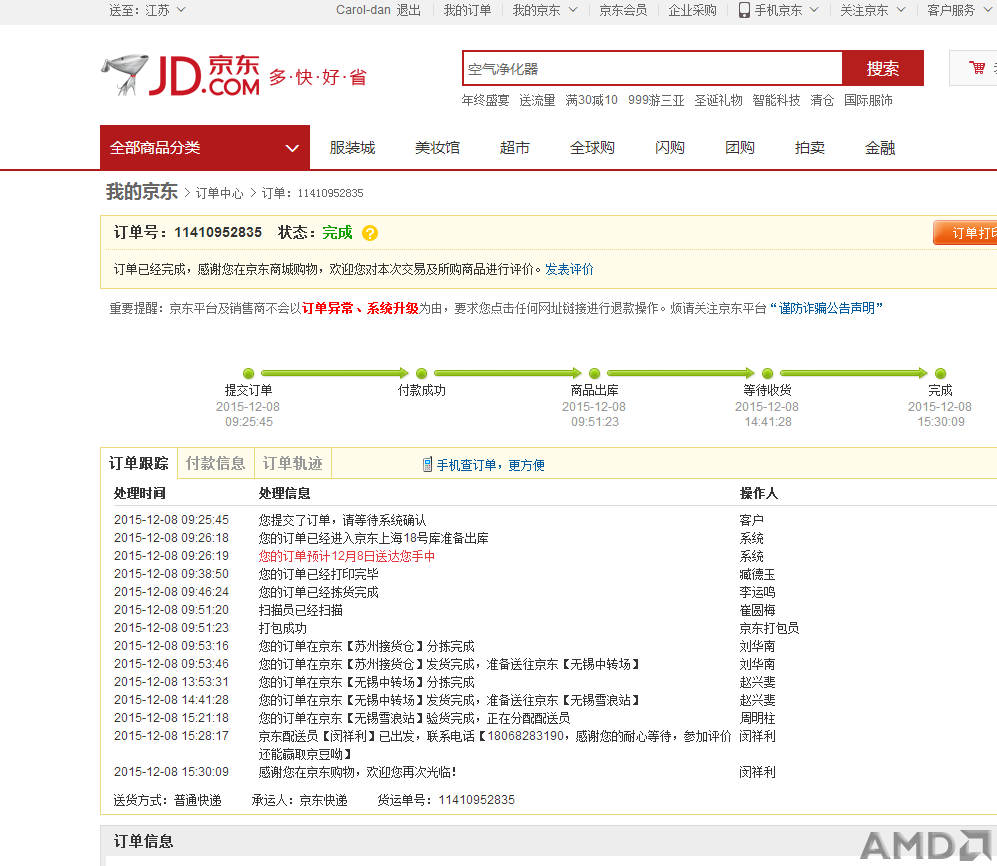This screenshot has width=997, height=866.
Task: Expand the 送至: 江苏 region dropdown
Action: (x=148, y=10)
